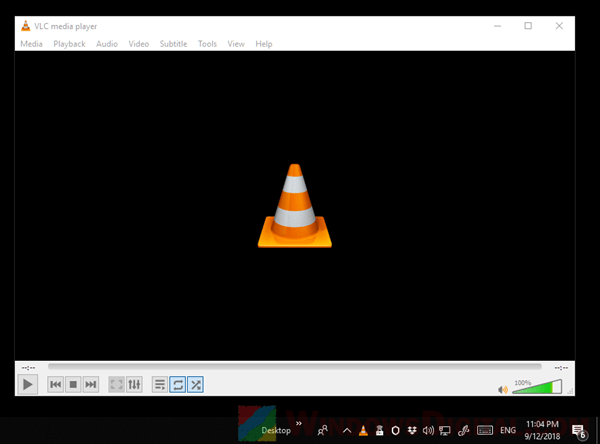Viewport: 600px width, 444px height.
Task: Click the Play button
Action: (28, 384)
